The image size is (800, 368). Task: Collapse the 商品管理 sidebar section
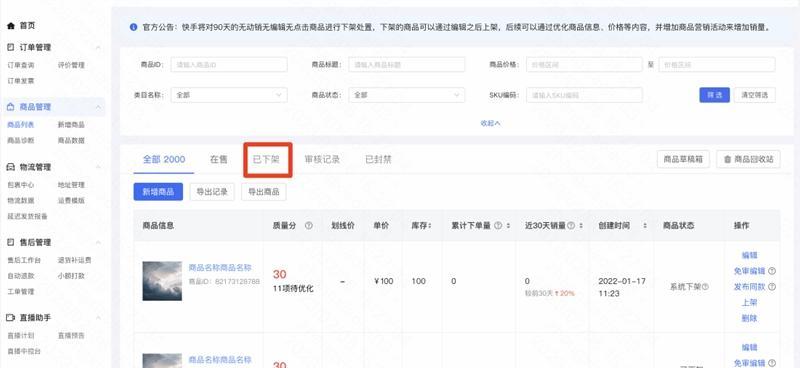click(98, 107)
